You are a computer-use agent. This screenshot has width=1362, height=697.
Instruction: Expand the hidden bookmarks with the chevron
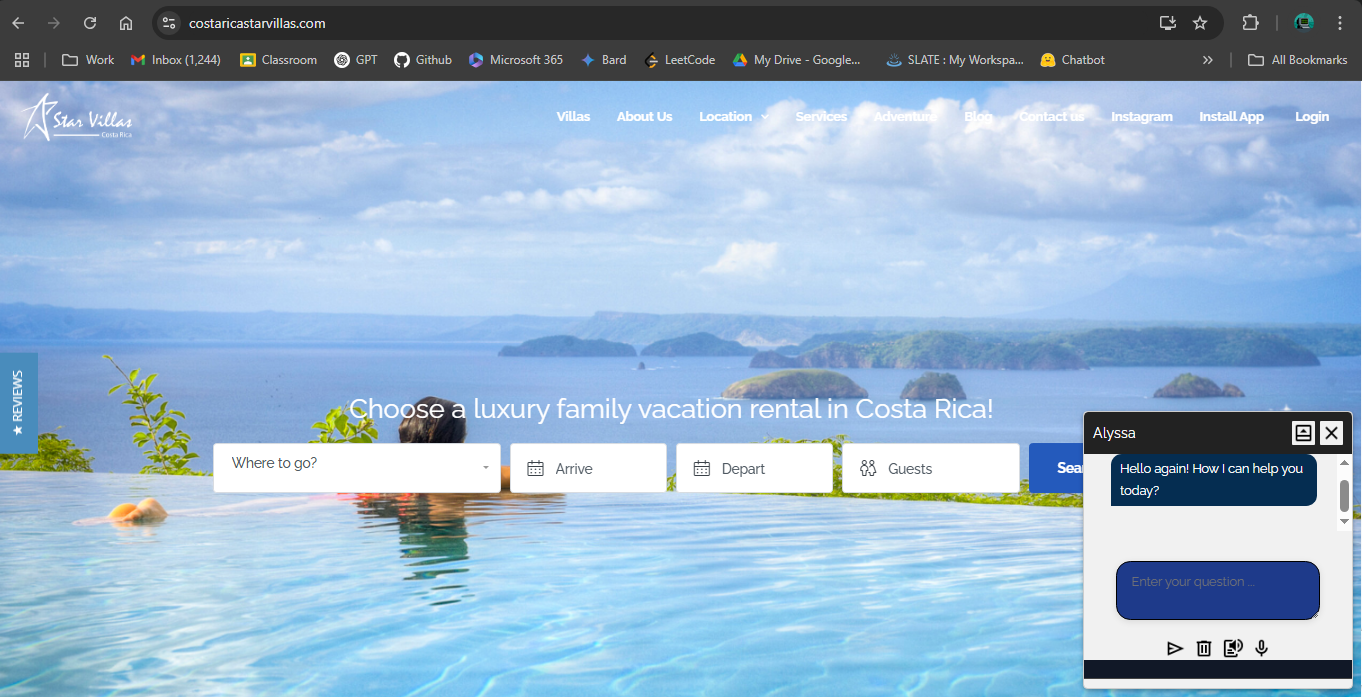1207,59
